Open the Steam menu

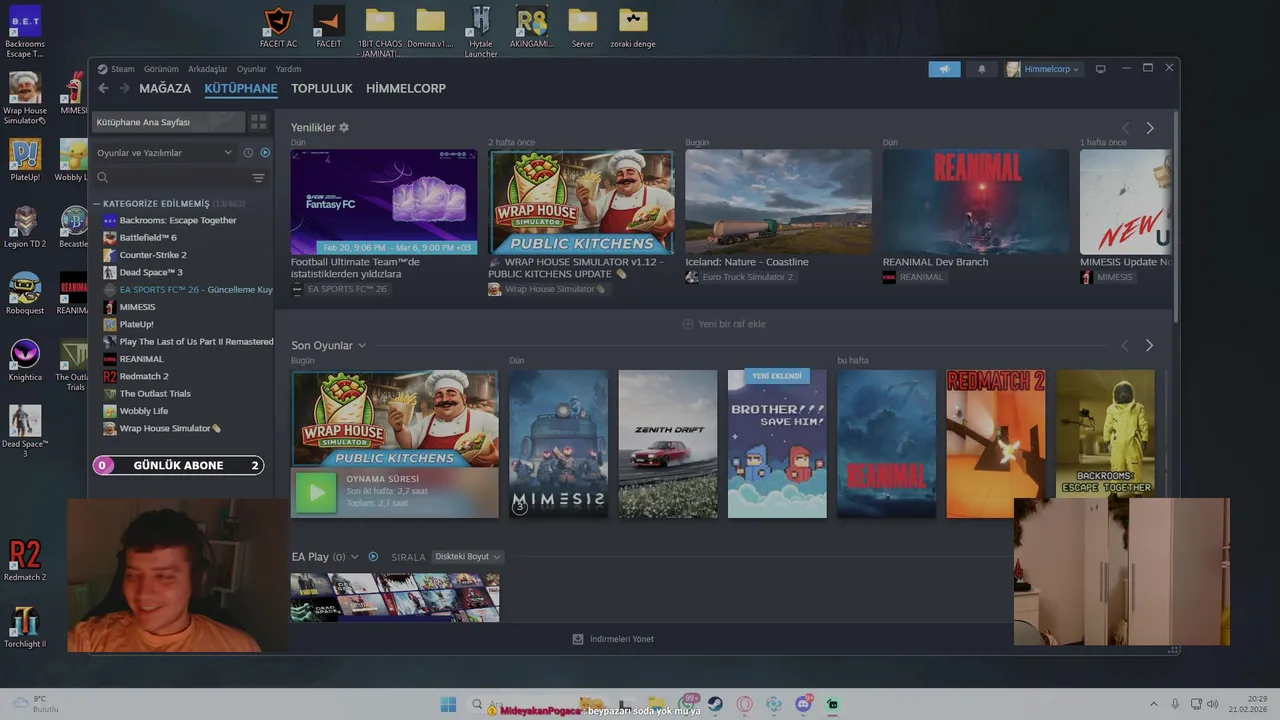[122, 69]
